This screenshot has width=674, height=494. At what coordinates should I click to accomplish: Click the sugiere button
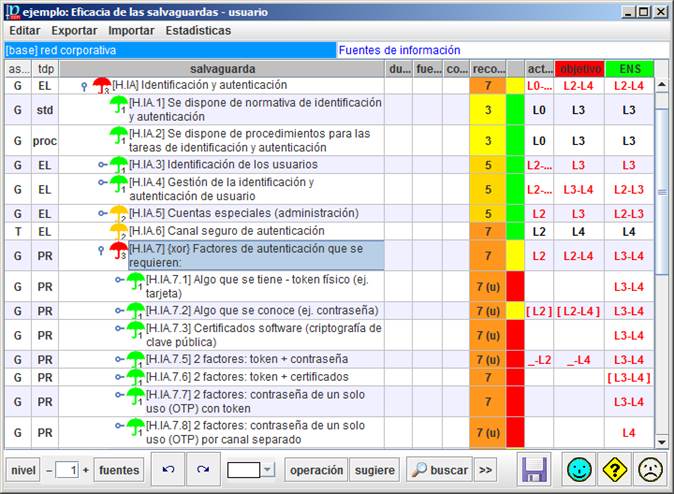tap(375, 470)
